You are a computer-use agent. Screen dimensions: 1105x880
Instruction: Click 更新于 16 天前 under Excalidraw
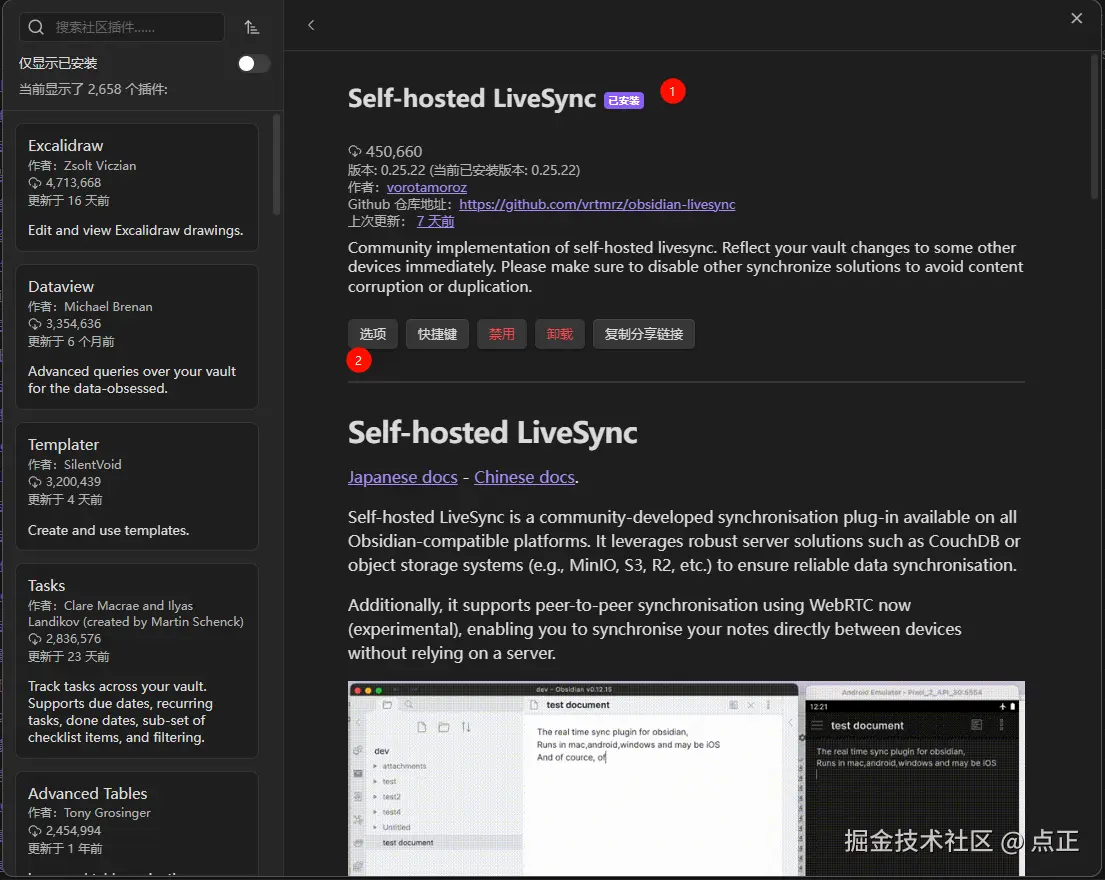coord(68,201)
